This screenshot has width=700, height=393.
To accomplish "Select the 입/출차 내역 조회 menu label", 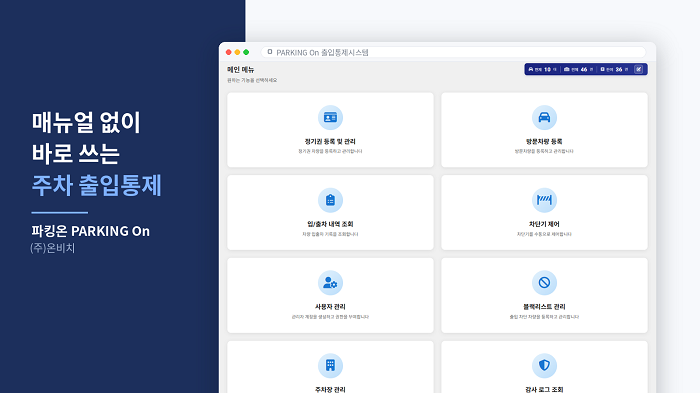I will pyautogui.click(x=330, y=224).
